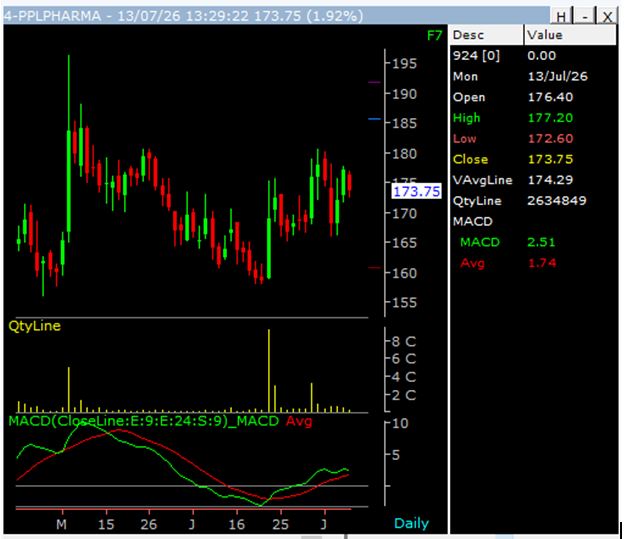Click the 190 price axis label
Image resolution: width=625 pixels, height=539 pixels.
coord(404,94)
